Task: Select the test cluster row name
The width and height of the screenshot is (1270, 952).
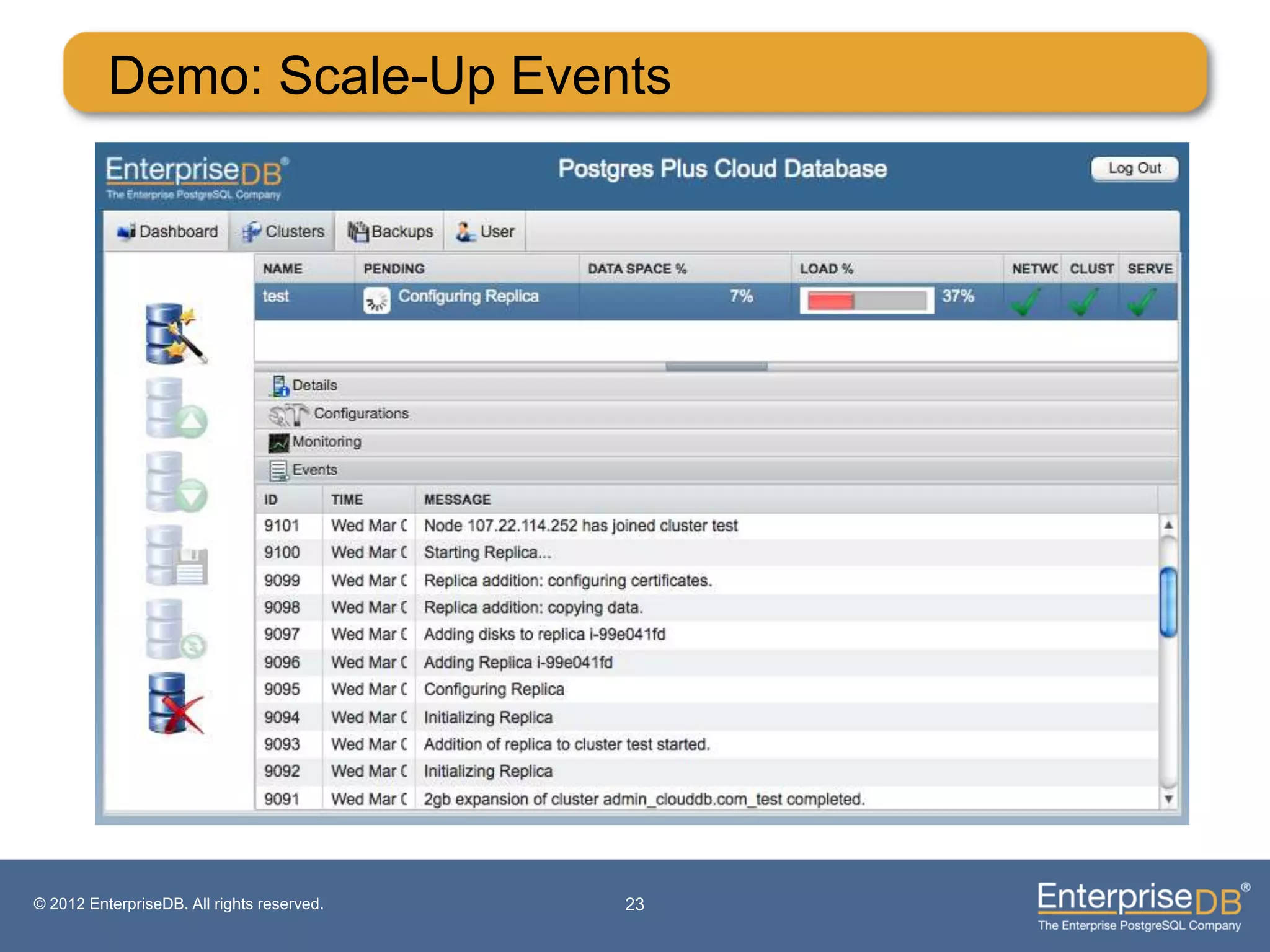Action: point(275,296)
